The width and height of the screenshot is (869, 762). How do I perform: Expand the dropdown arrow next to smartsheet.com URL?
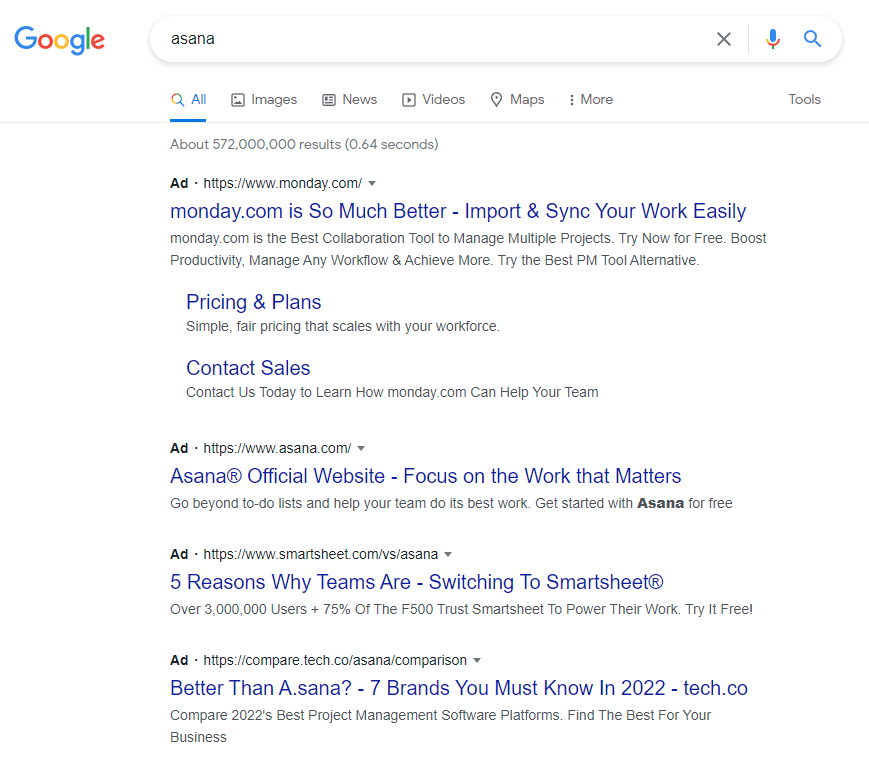coord(448,554)
